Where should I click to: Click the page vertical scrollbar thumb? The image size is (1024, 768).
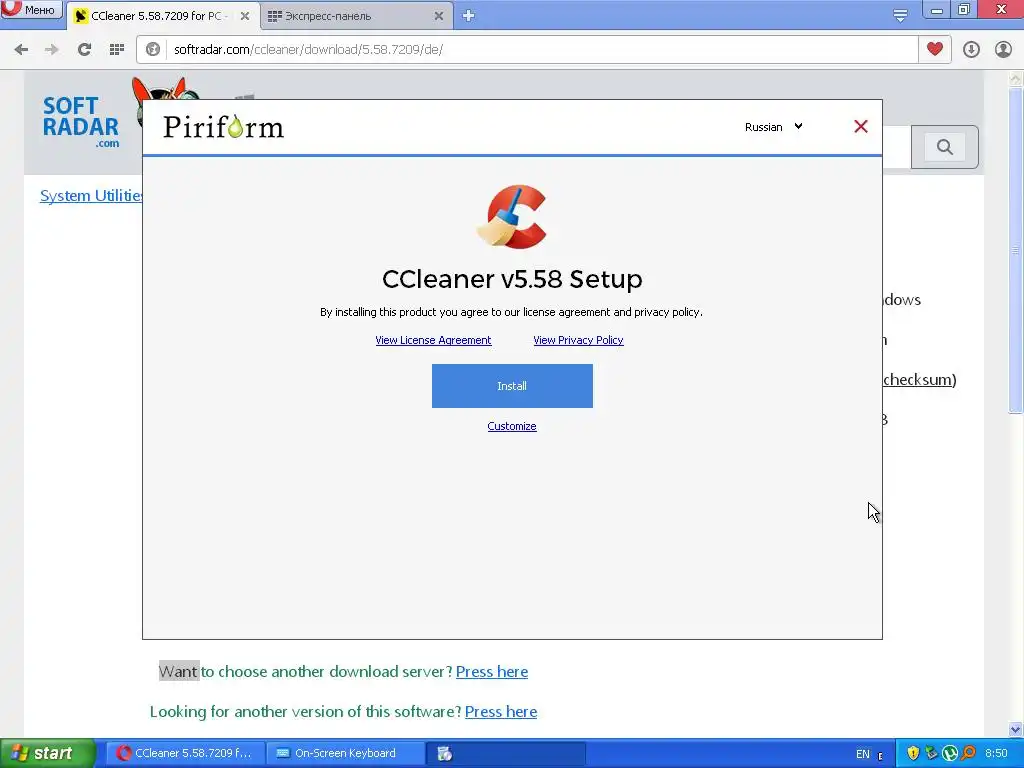click(x=1015, y=250)
